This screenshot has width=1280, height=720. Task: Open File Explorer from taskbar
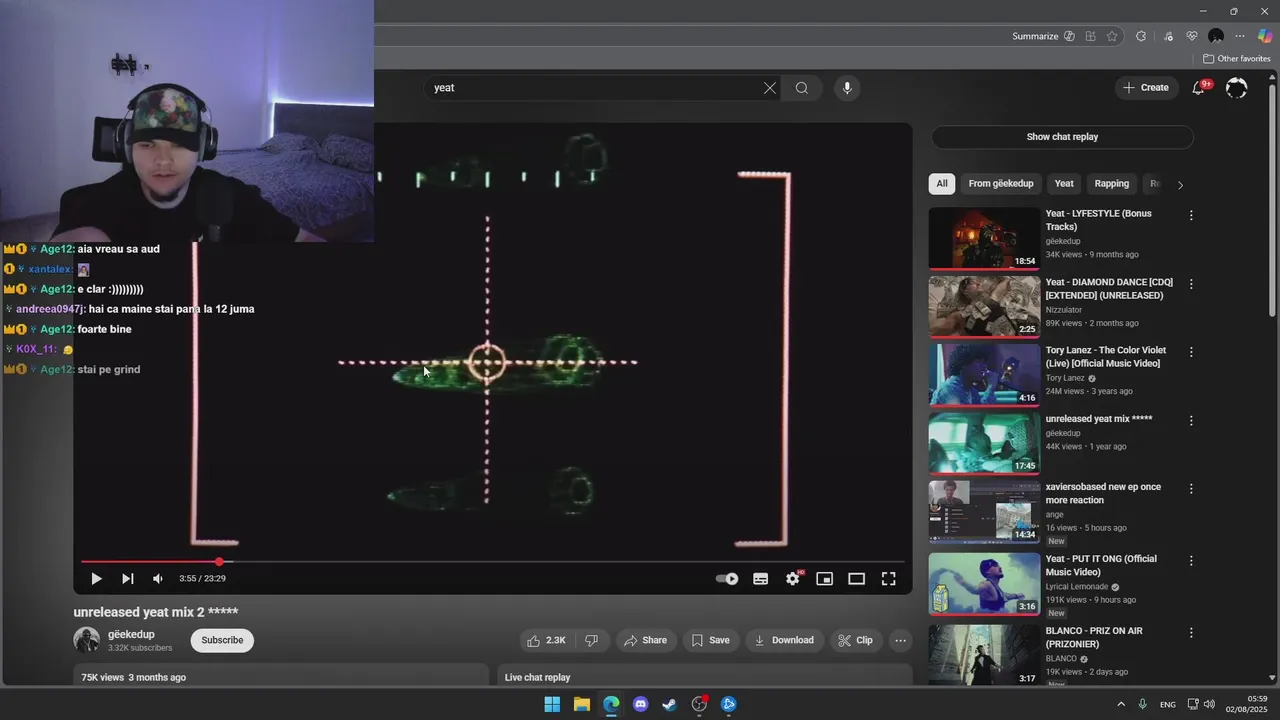tap(582, 704)
